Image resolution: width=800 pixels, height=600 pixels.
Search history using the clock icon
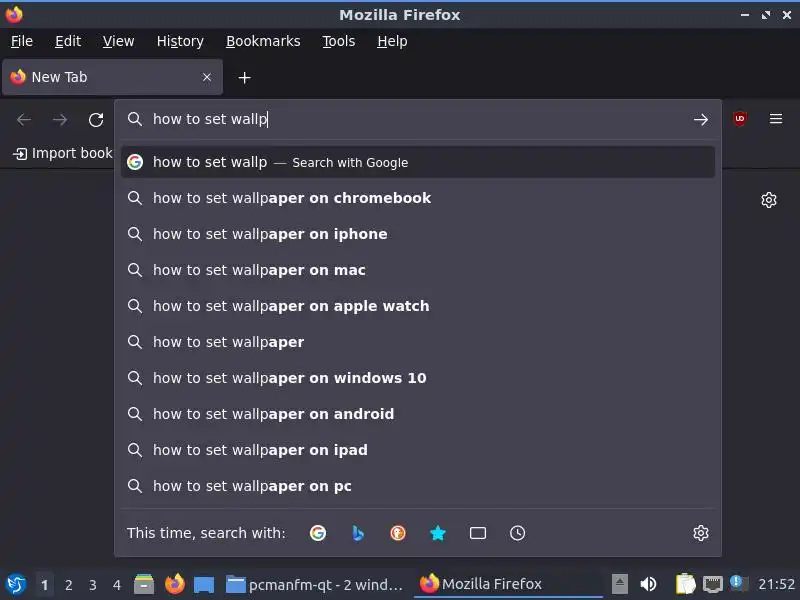(x=517, y=533)
